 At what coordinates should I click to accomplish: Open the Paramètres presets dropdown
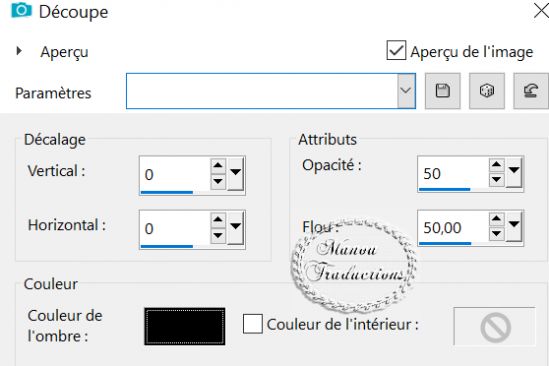(406, 91)
